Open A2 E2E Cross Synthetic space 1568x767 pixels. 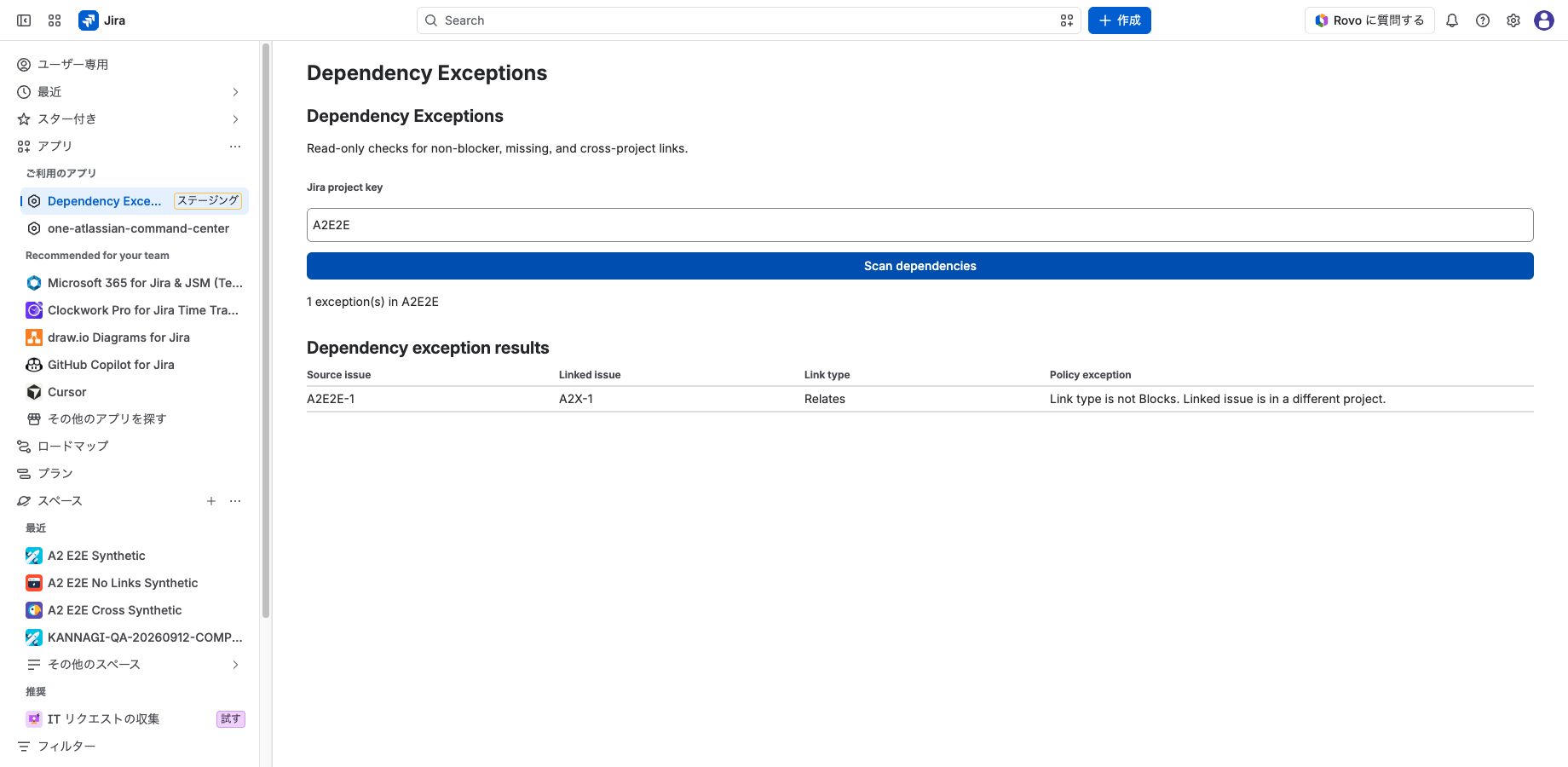tap(135, 610)
